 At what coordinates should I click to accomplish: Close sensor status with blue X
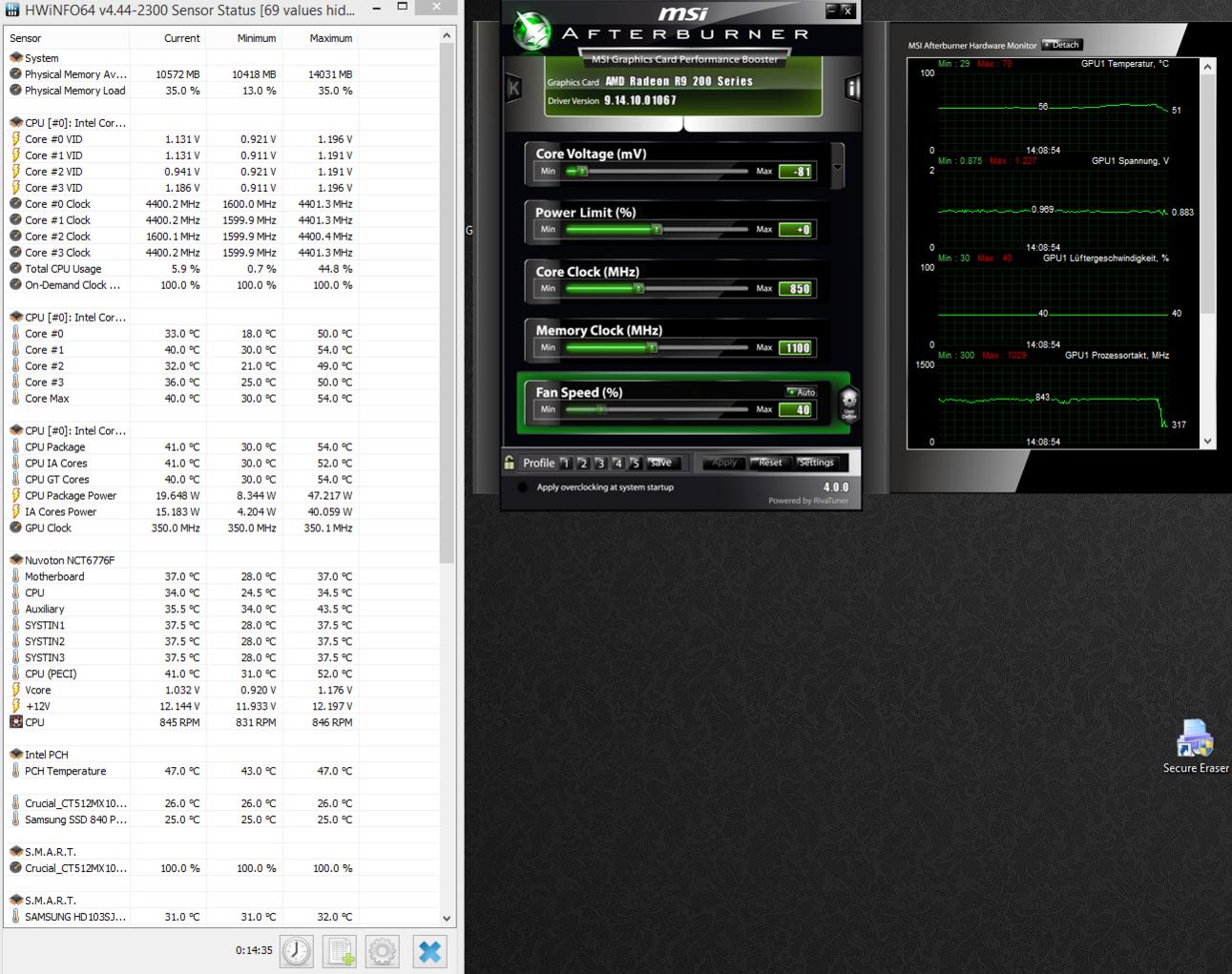tap(429, 950)
